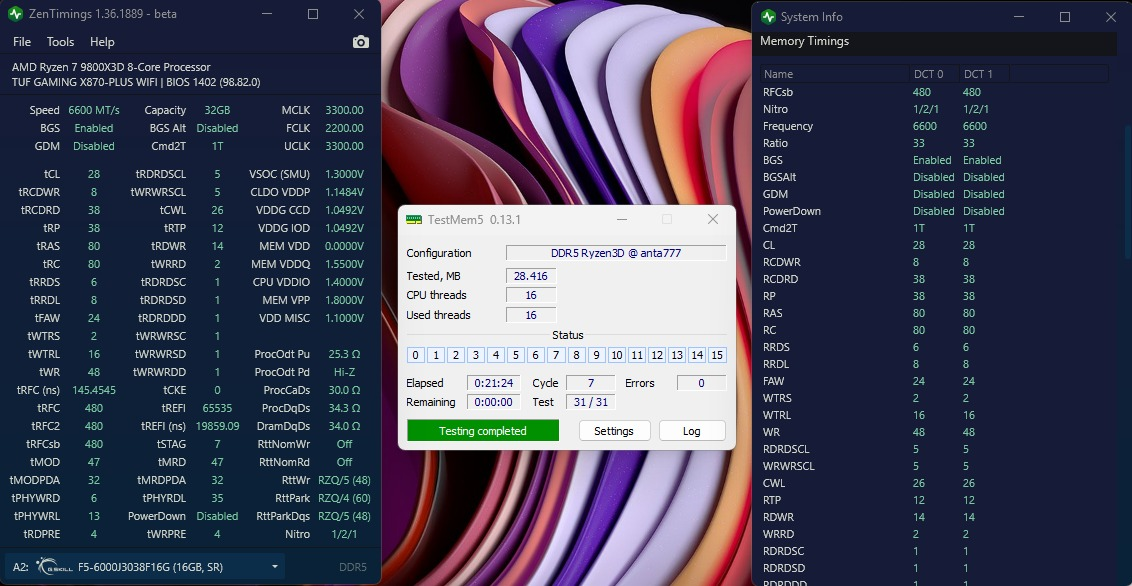Open the File menu in ZenTimings
The image size is (1132, 586).
tap(22, 42)
